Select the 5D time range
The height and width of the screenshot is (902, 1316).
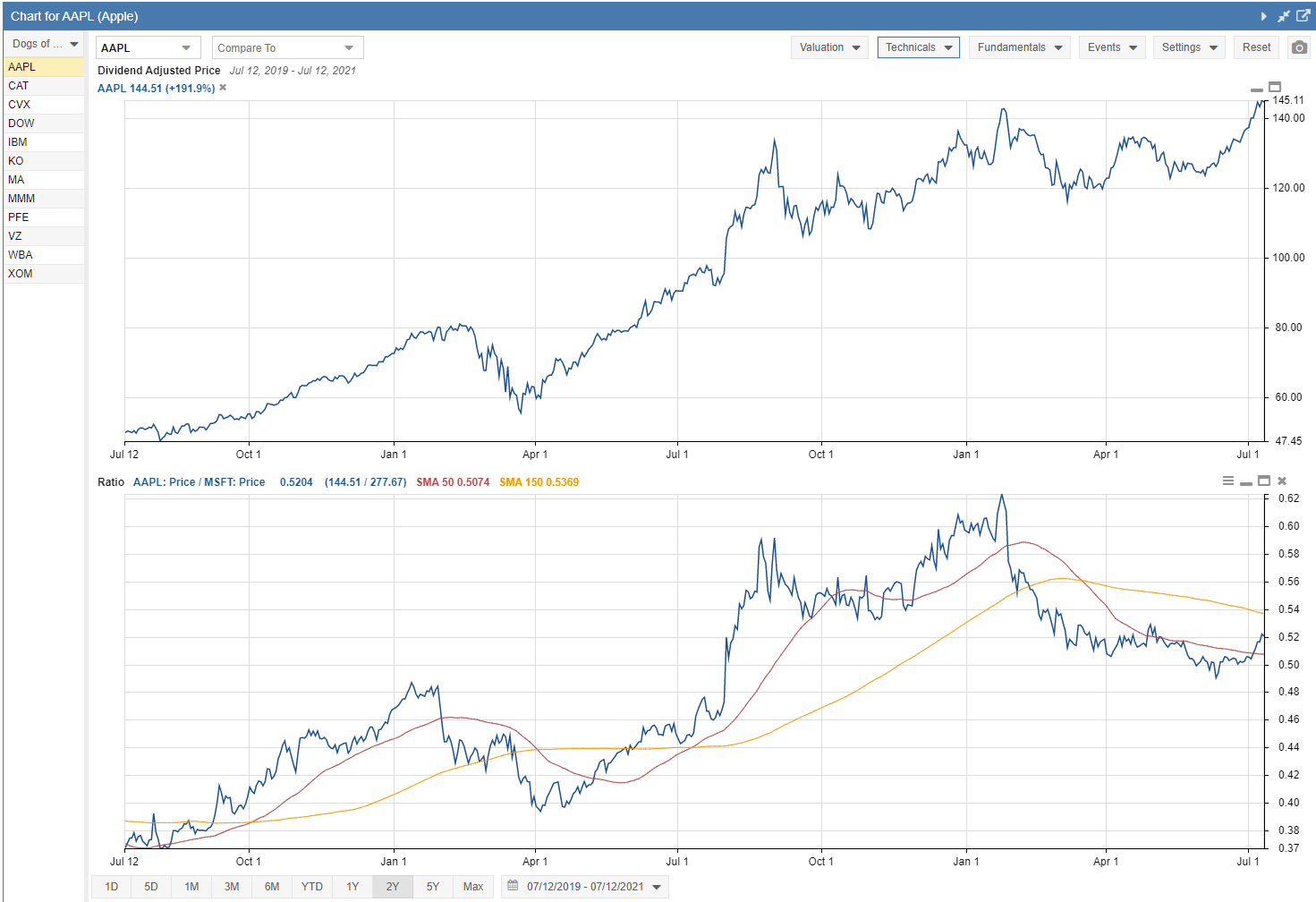[x=151, y=887]
